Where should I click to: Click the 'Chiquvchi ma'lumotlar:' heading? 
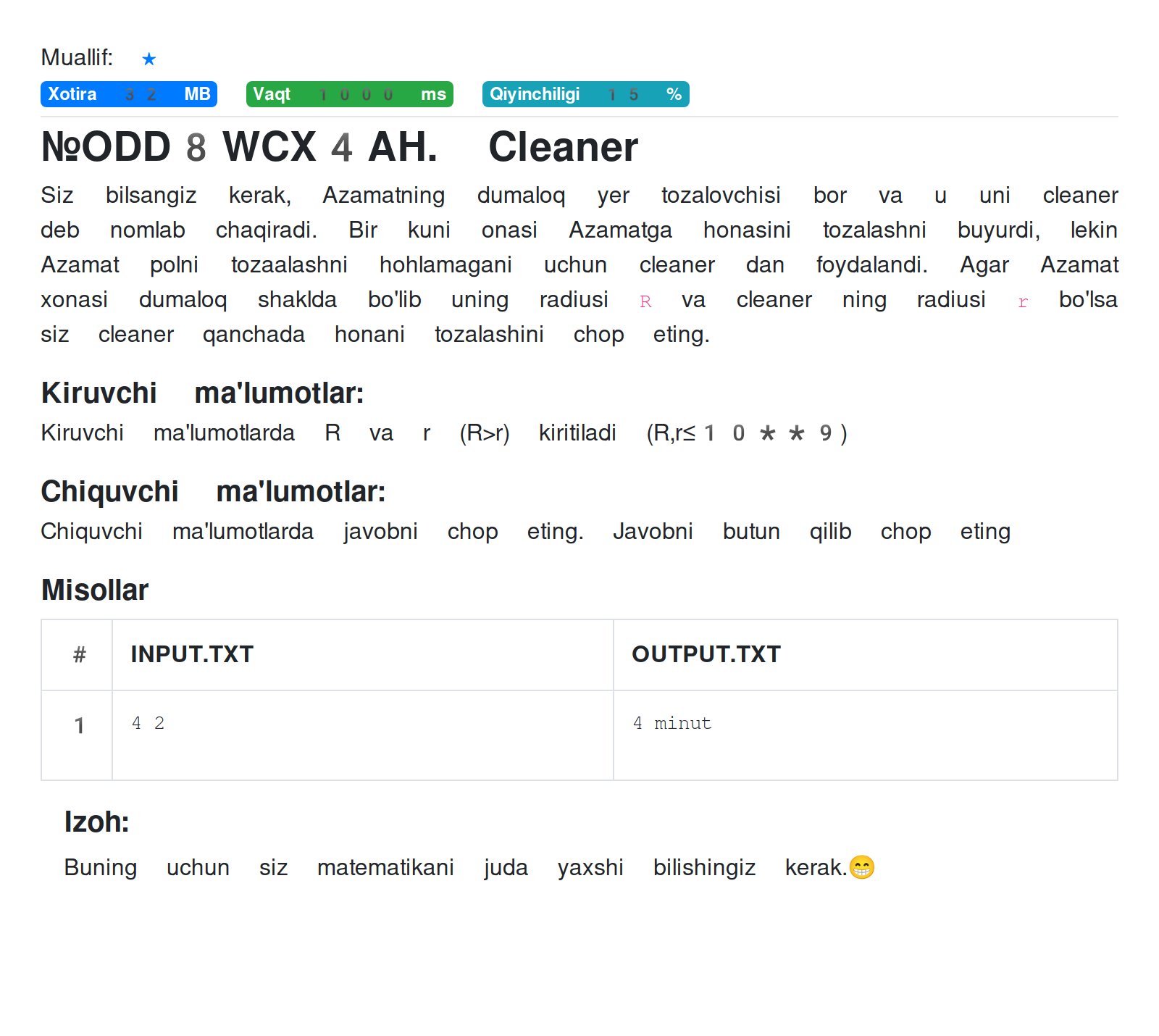214,491
